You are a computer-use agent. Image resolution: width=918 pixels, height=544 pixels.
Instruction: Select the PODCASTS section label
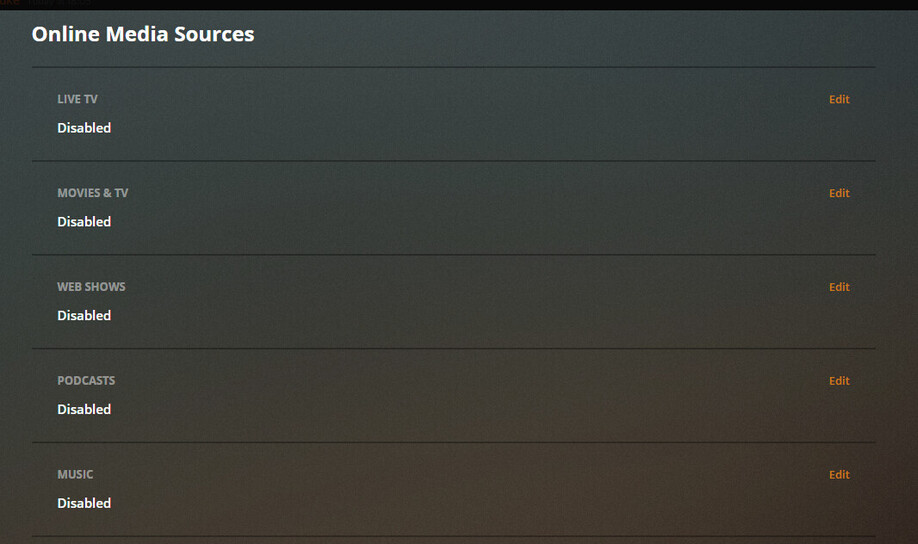86,381
